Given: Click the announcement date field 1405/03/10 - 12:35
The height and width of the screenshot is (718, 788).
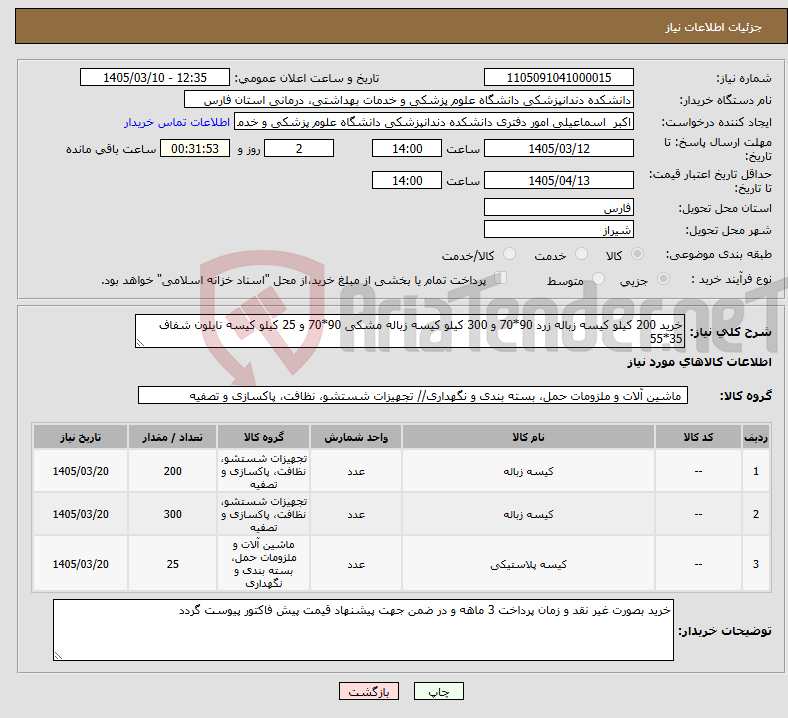Looking at the screenshot, I should tap(155, 77).
